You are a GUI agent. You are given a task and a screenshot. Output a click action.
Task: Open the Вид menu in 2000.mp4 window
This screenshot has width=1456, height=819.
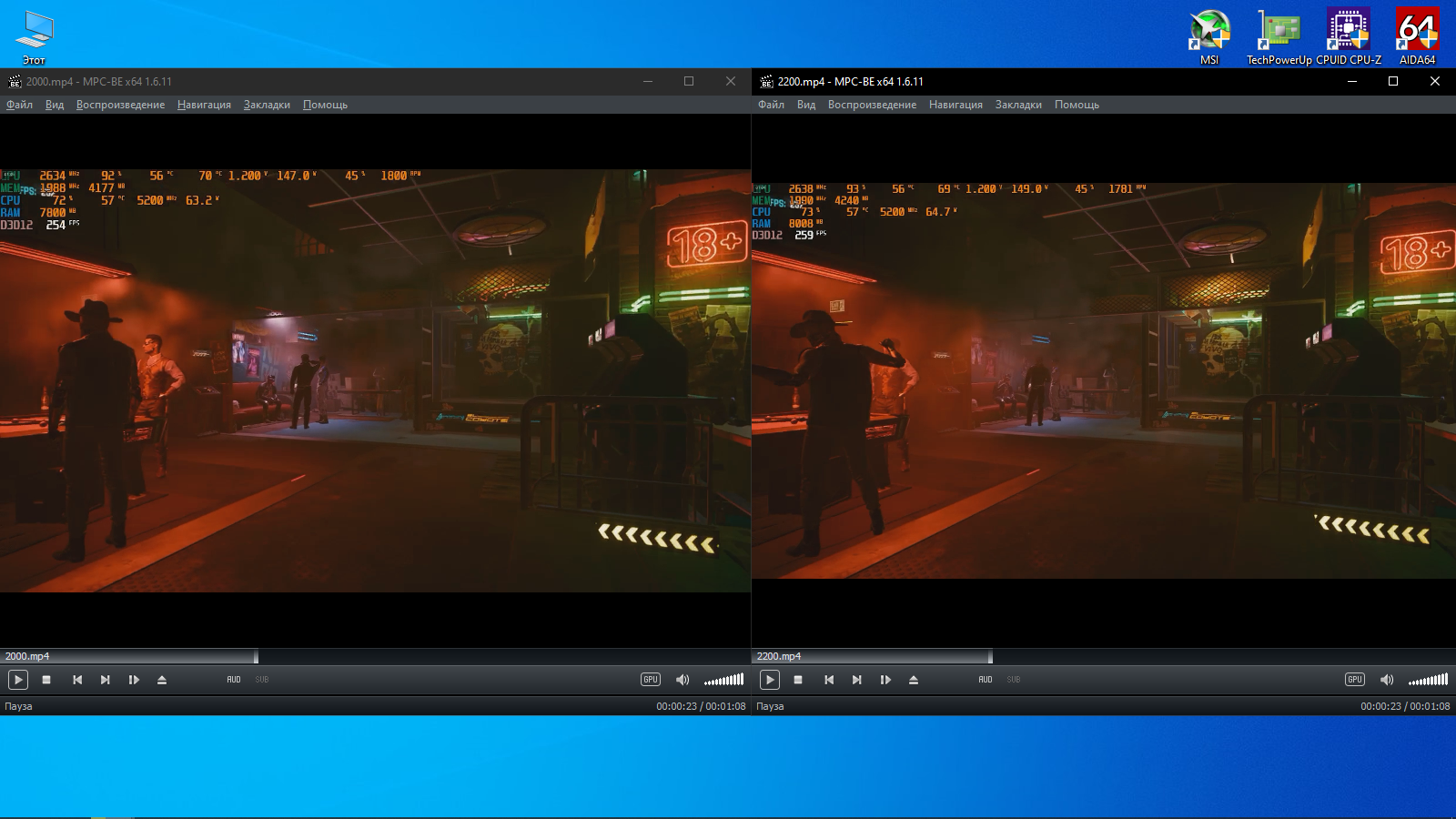55,105
